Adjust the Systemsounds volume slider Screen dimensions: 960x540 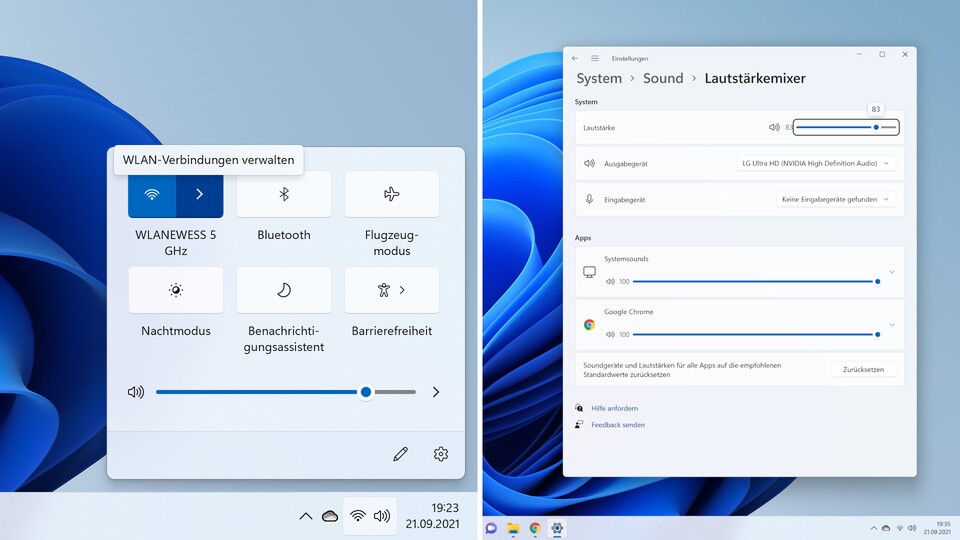coord(757,282)
